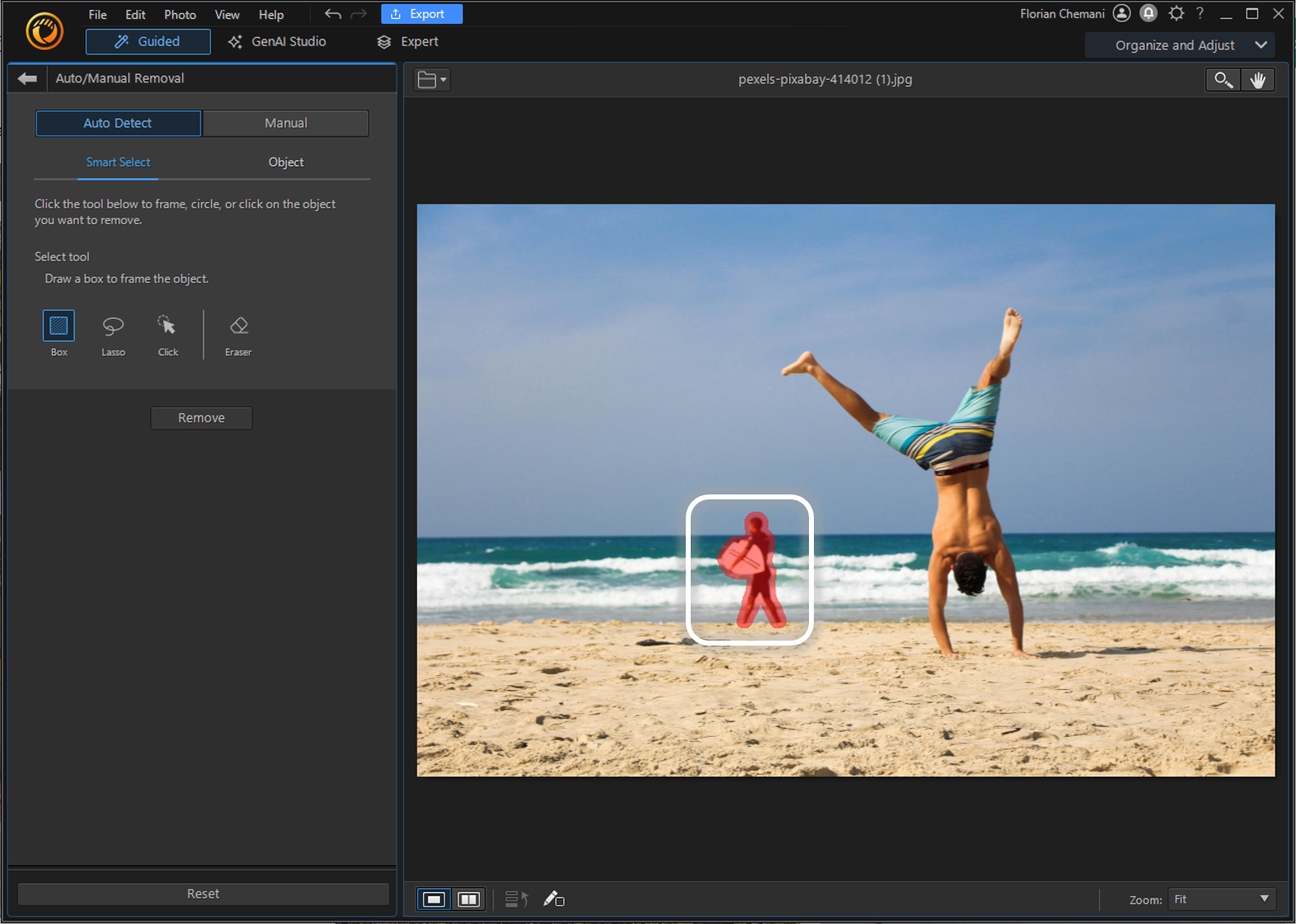
Task: Open preferences via gear icon
Action: pyautogui.click(x=1176, y=13)
